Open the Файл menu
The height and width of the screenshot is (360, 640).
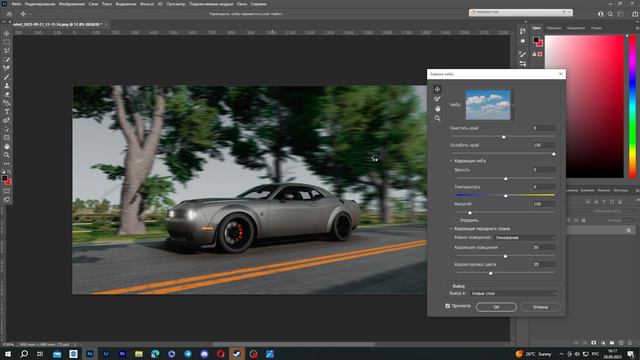[16, 4]
